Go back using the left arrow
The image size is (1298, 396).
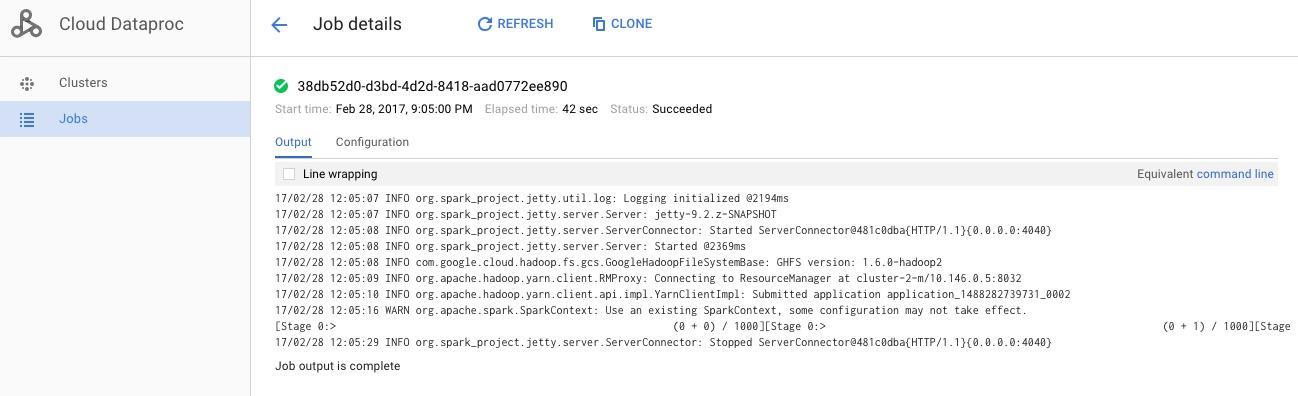pyautogui.click(x=279, y=25)
